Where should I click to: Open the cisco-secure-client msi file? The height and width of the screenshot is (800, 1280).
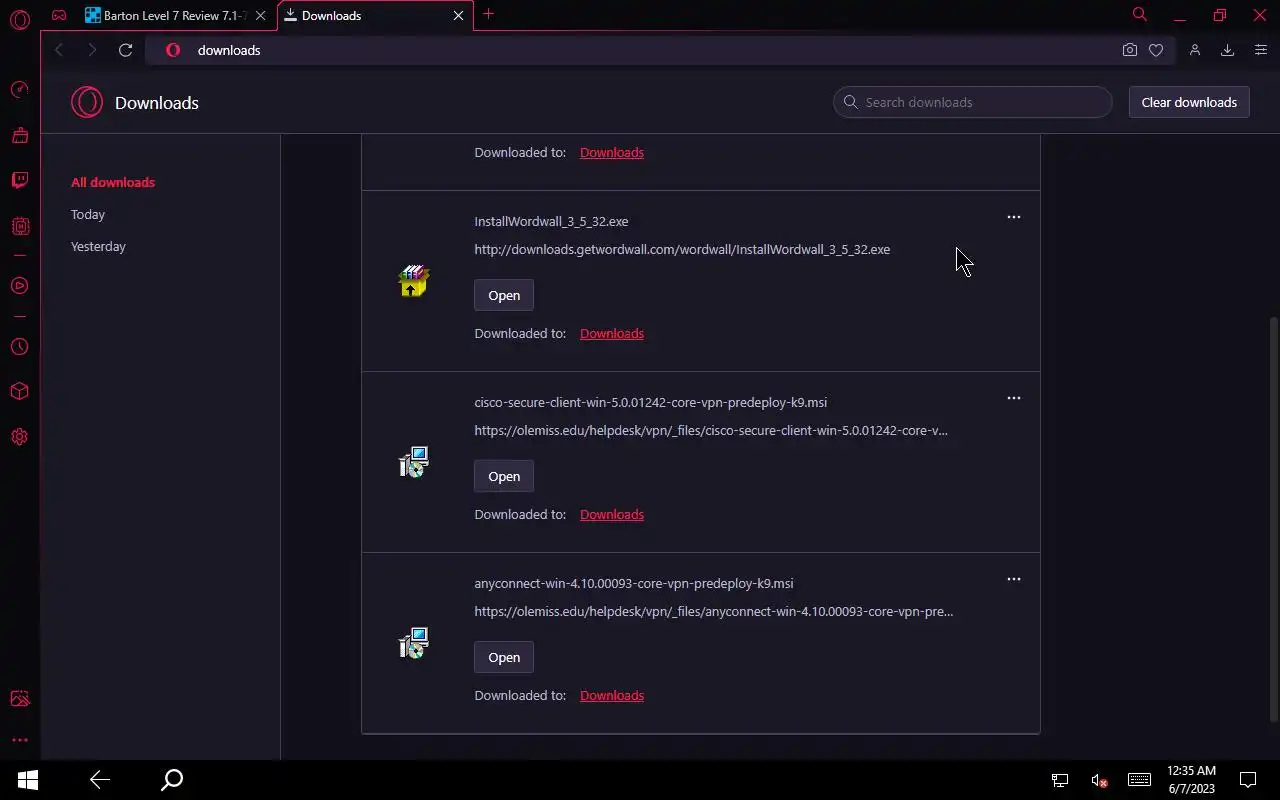pos(504,476)
